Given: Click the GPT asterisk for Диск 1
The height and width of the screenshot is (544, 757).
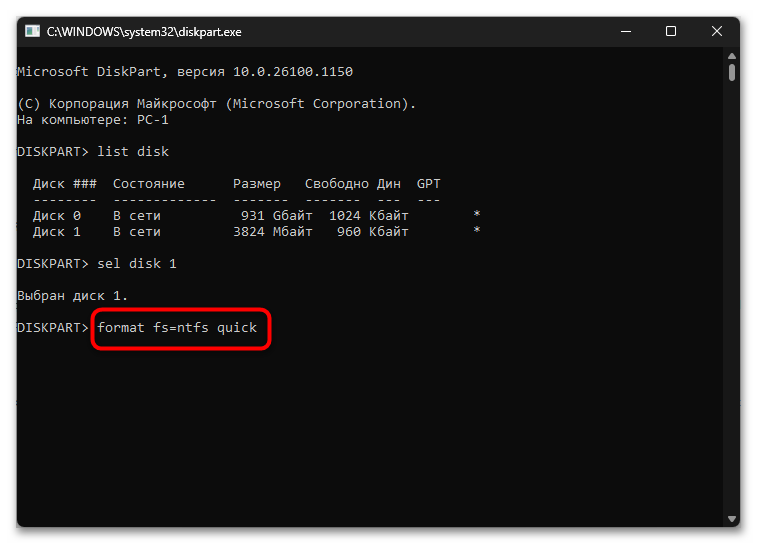Looking at the screenshot, I should tap(477, 230).
